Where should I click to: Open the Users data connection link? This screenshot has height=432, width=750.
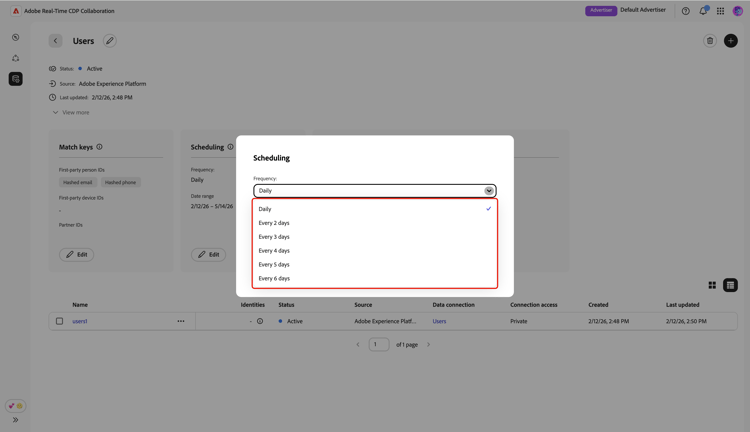pos(439,321)
